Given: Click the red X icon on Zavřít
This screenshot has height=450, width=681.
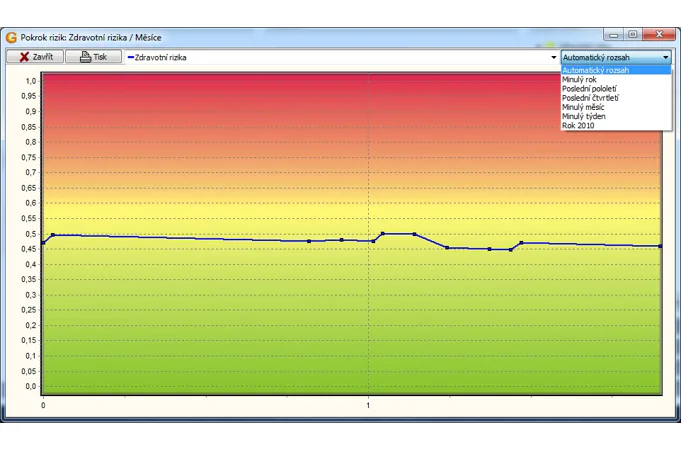Looking at the screenshot, I should pos(24,57).
